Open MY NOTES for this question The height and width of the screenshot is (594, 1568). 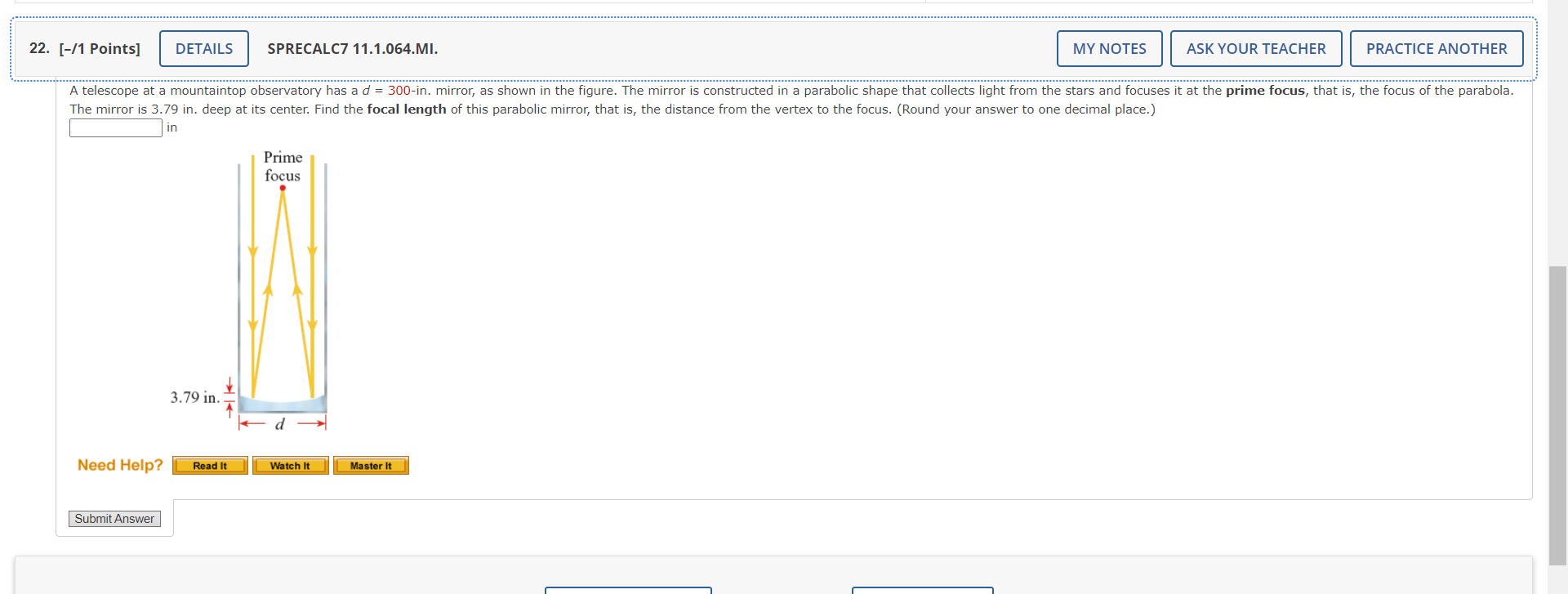pyautogui.click(x=1109, y=49)
